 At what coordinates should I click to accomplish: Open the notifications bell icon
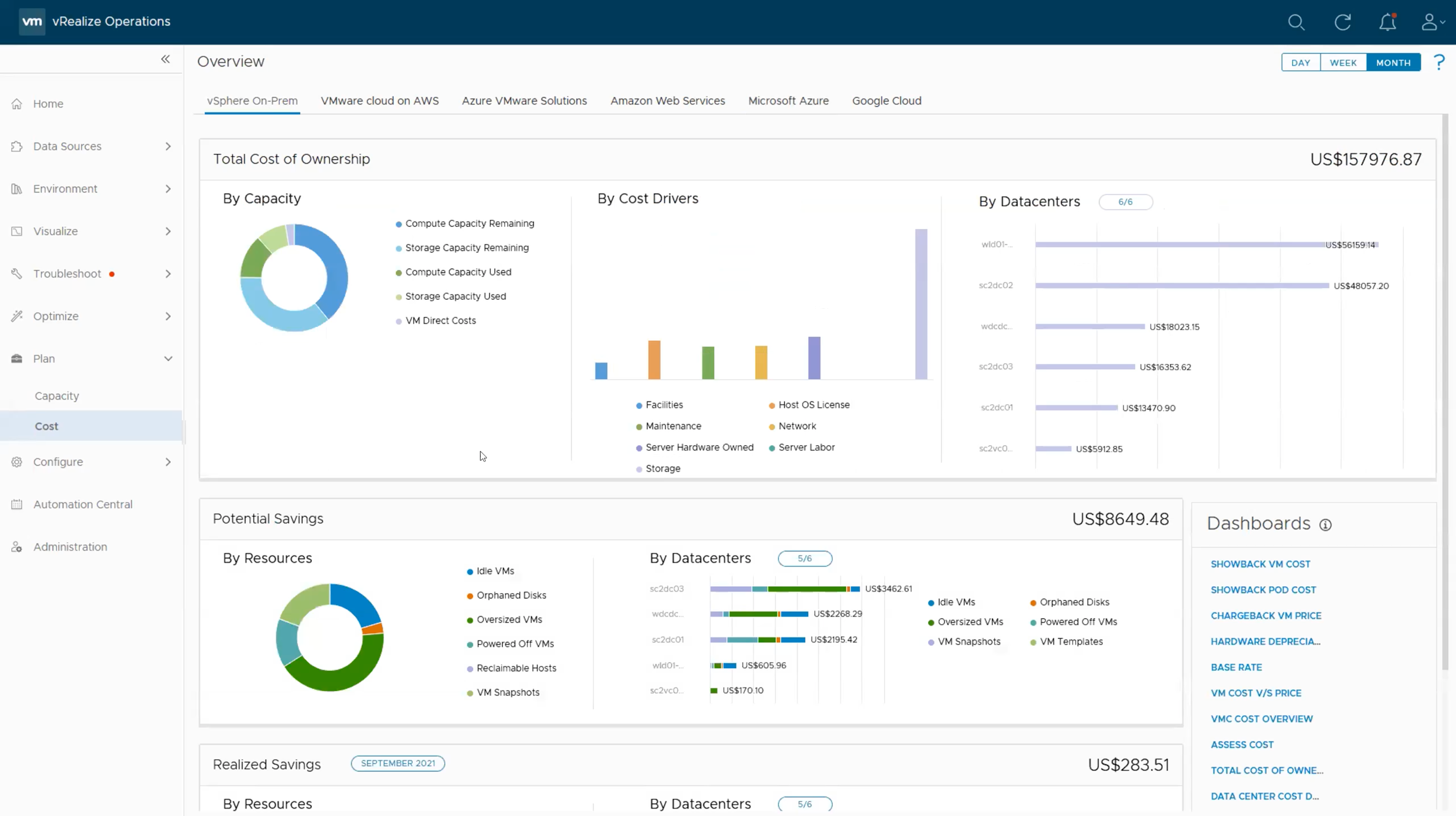coord(1388,22)
